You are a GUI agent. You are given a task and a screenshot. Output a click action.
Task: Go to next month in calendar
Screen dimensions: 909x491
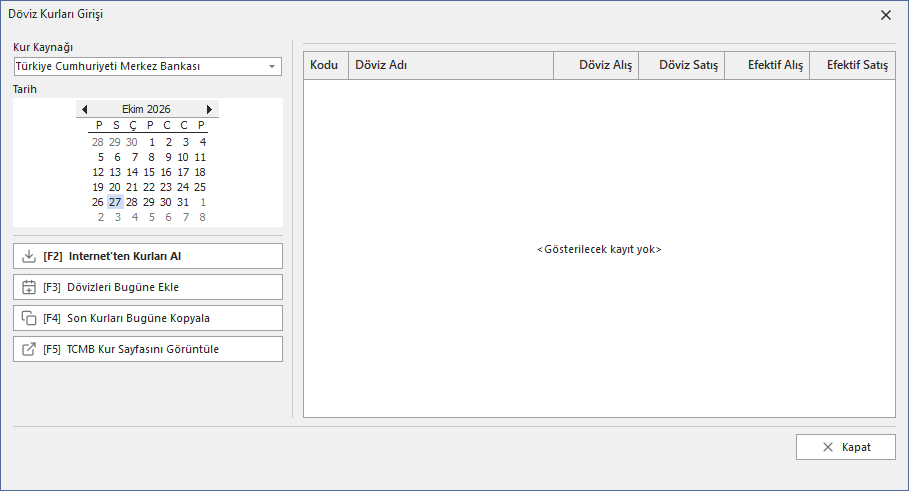coord(209,109)
